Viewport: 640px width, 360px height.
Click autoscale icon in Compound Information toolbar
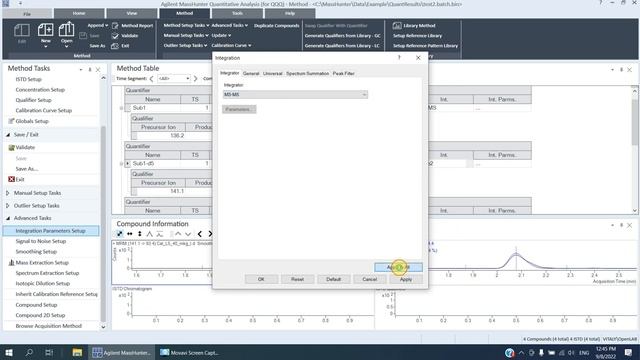coord(120,234)
